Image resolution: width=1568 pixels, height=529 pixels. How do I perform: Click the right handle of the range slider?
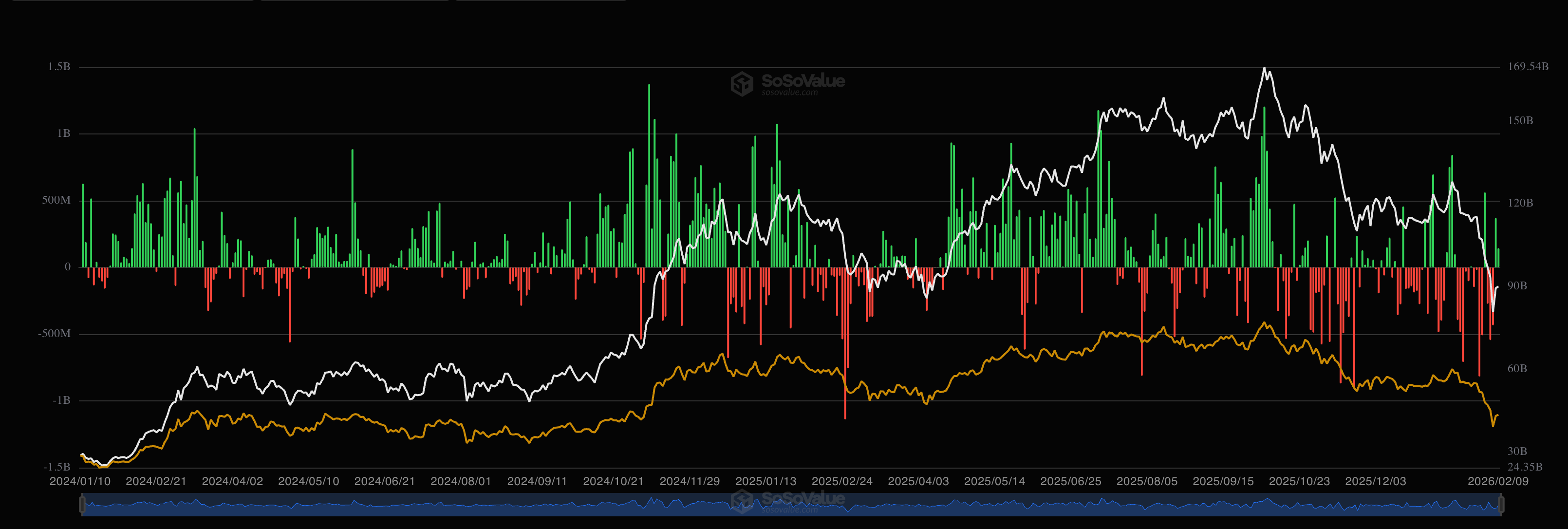(1501, 505)
